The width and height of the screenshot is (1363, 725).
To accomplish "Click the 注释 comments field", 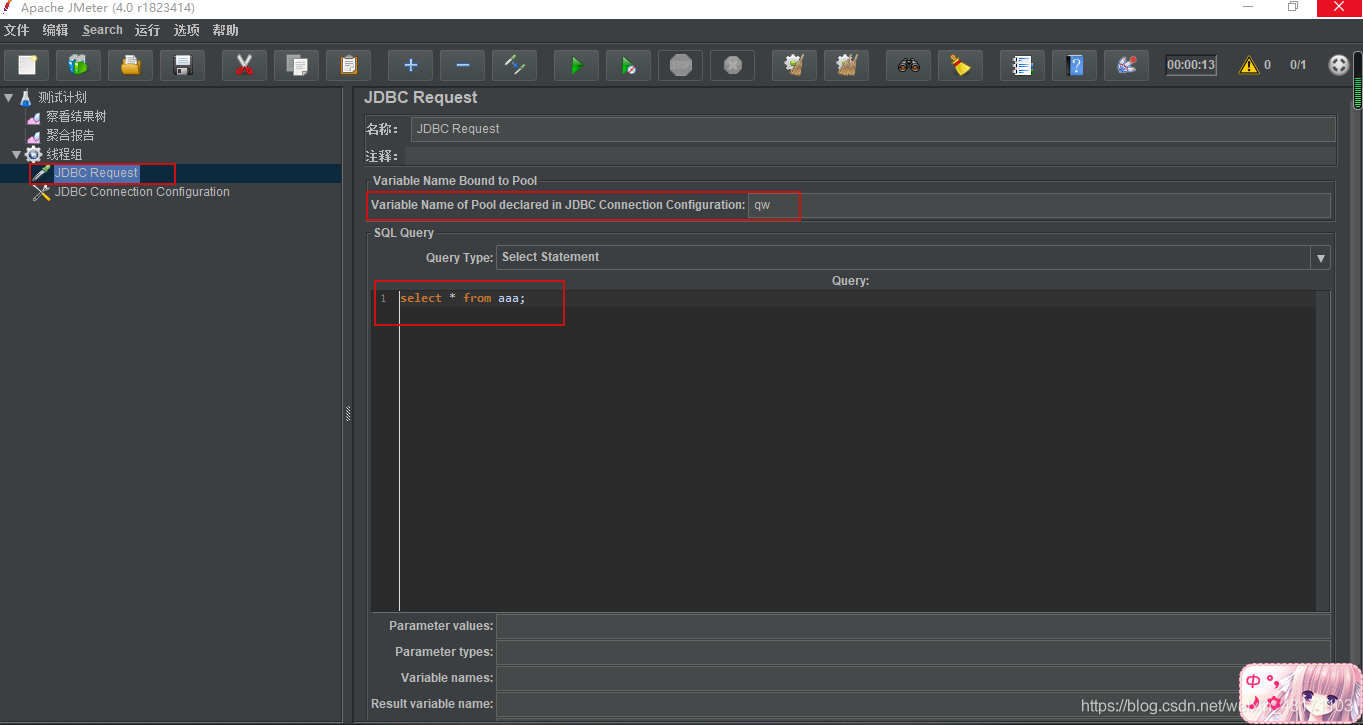I will coord(870,156).
